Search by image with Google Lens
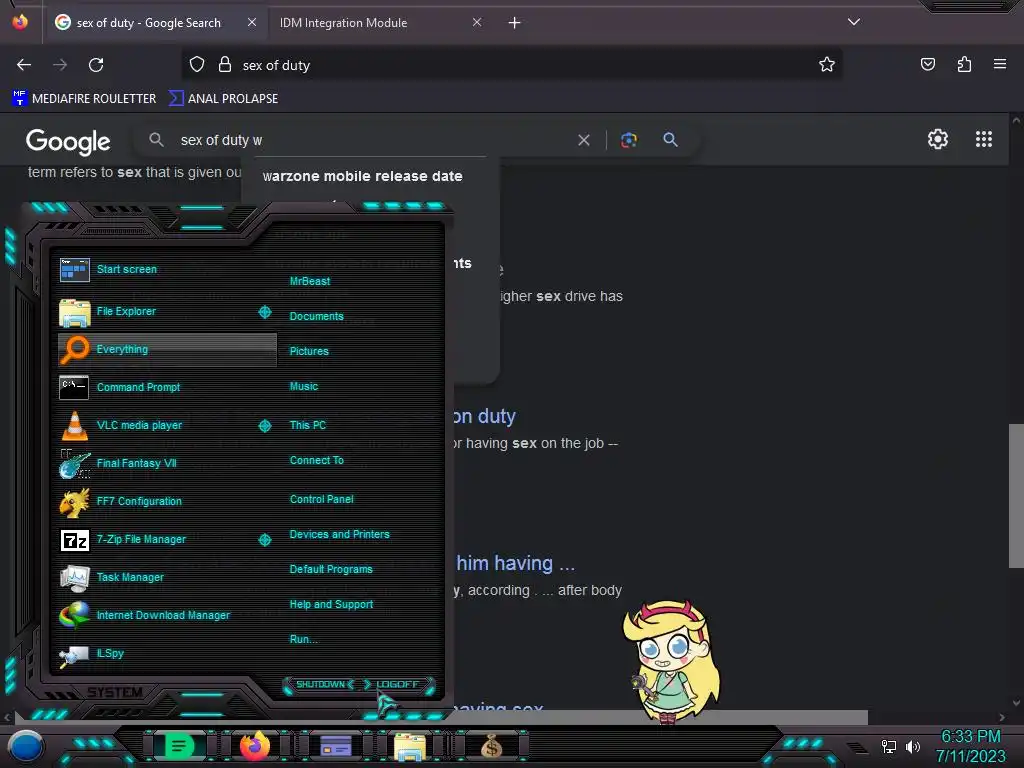The width and height of the screenshot is (1024, 768). click(629, 140)
